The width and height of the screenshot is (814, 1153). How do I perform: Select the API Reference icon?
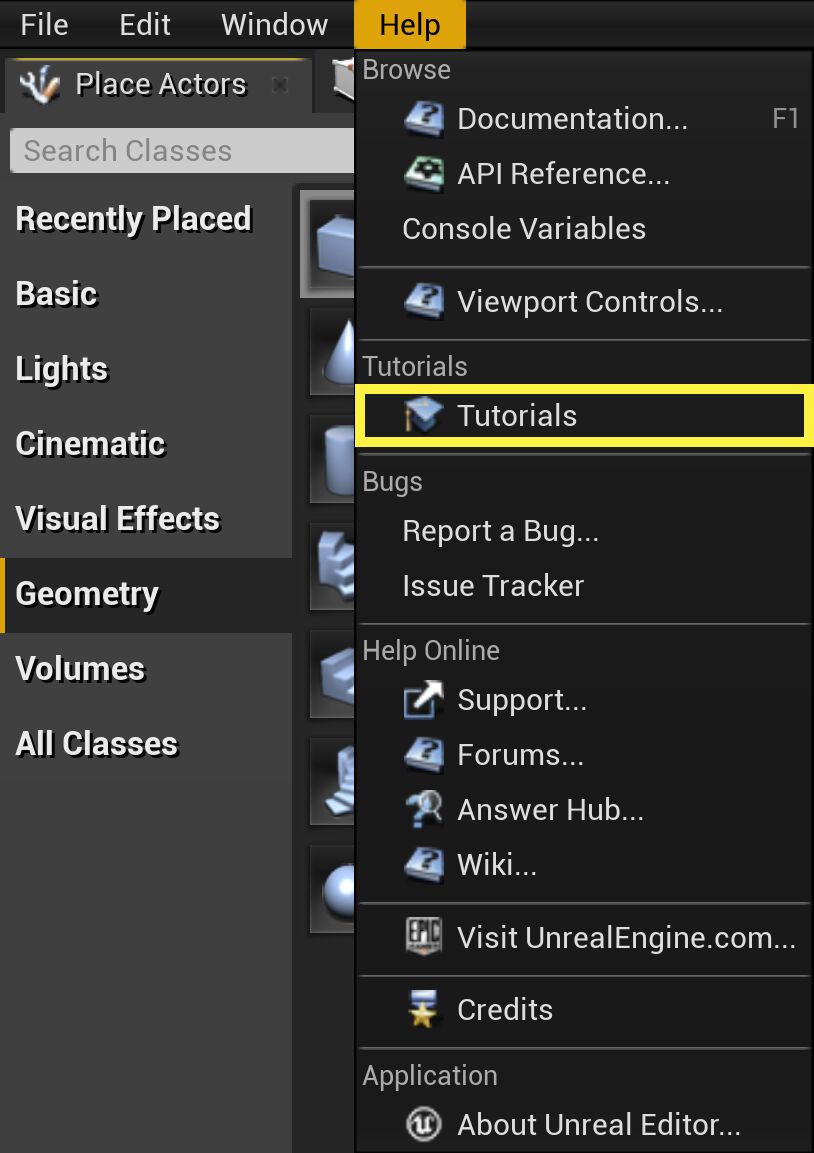pos(424,173)
